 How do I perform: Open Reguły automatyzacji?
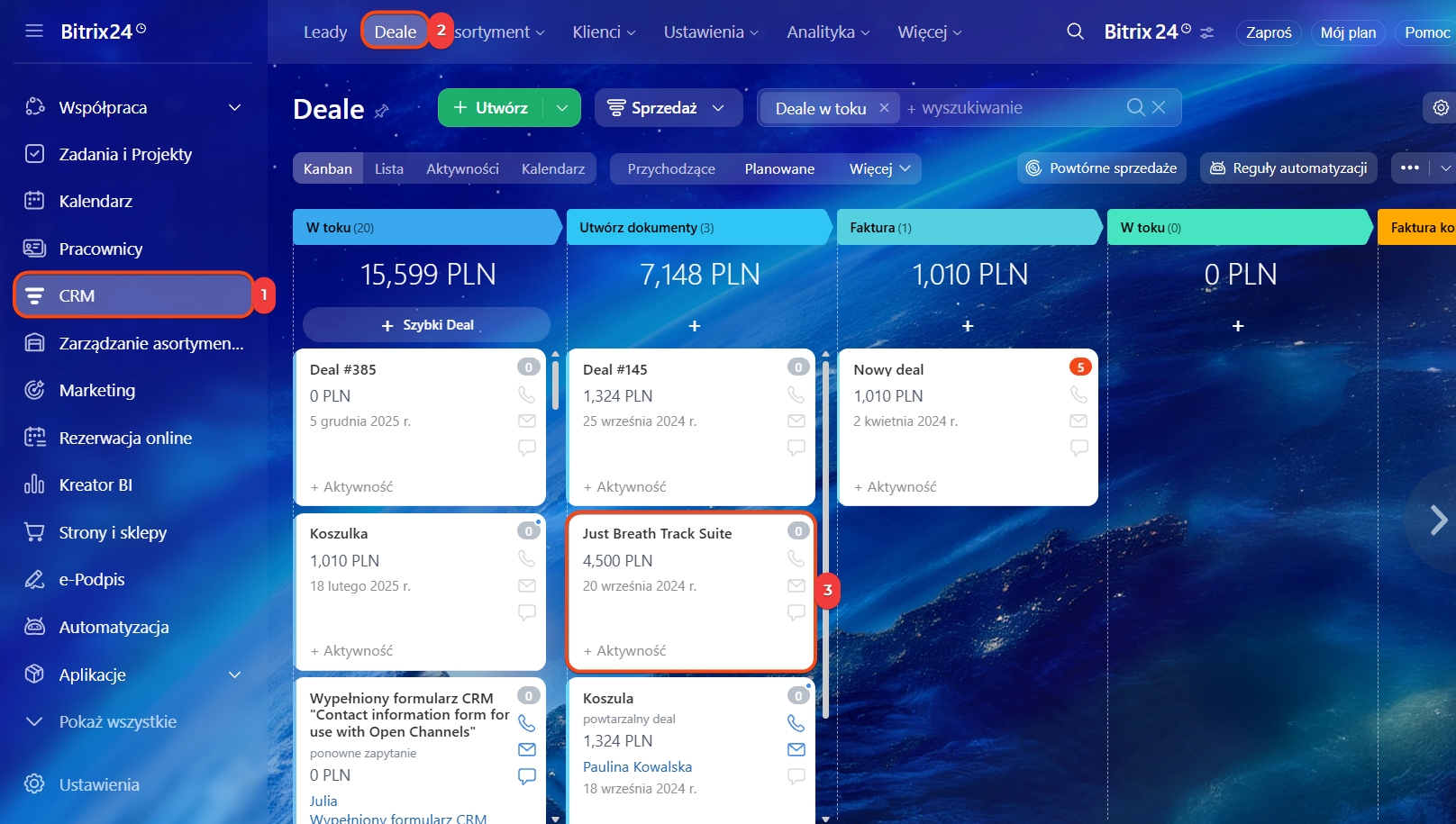pos(1288,168)
